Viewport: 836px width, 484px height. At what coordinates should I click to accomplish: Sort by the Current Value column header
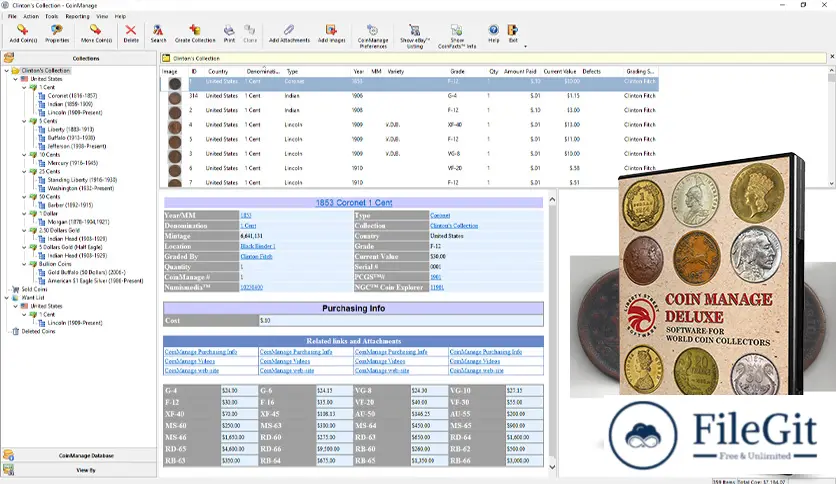560,71
